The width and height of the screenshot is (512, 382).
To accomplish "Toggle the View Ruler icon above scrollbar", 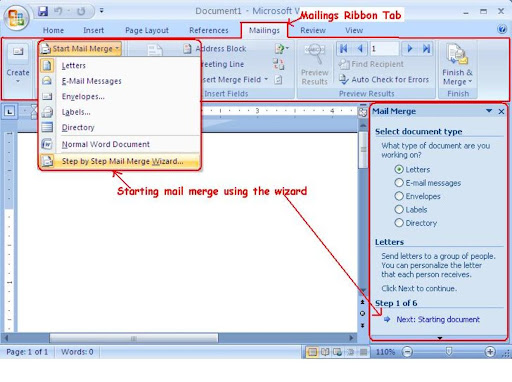I will [363, 112].
